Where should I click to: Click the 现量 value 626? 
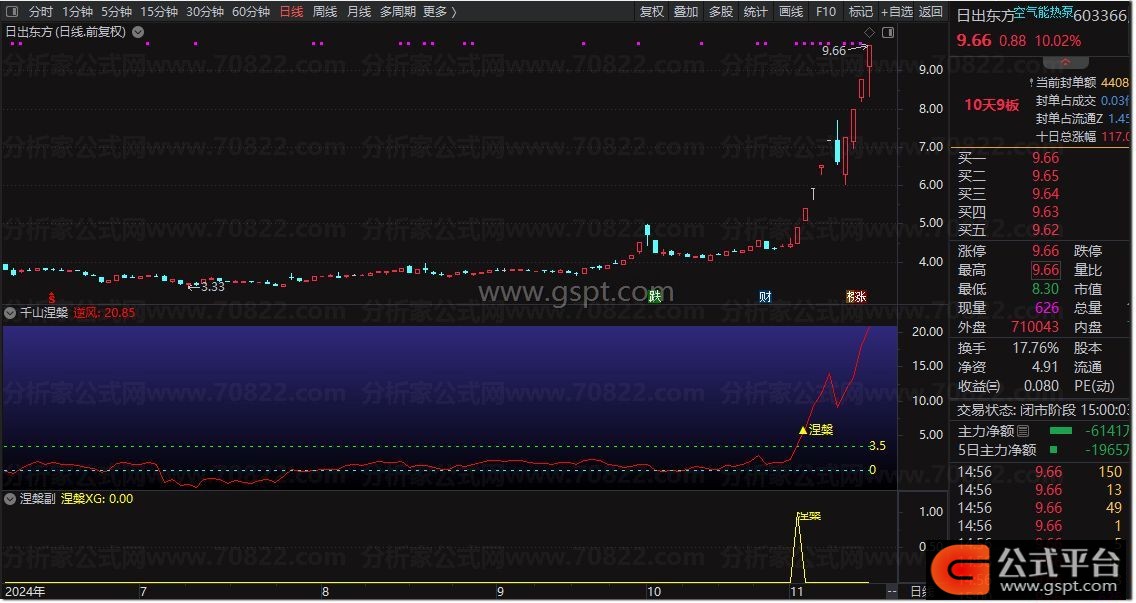(x=1047, y=307)
